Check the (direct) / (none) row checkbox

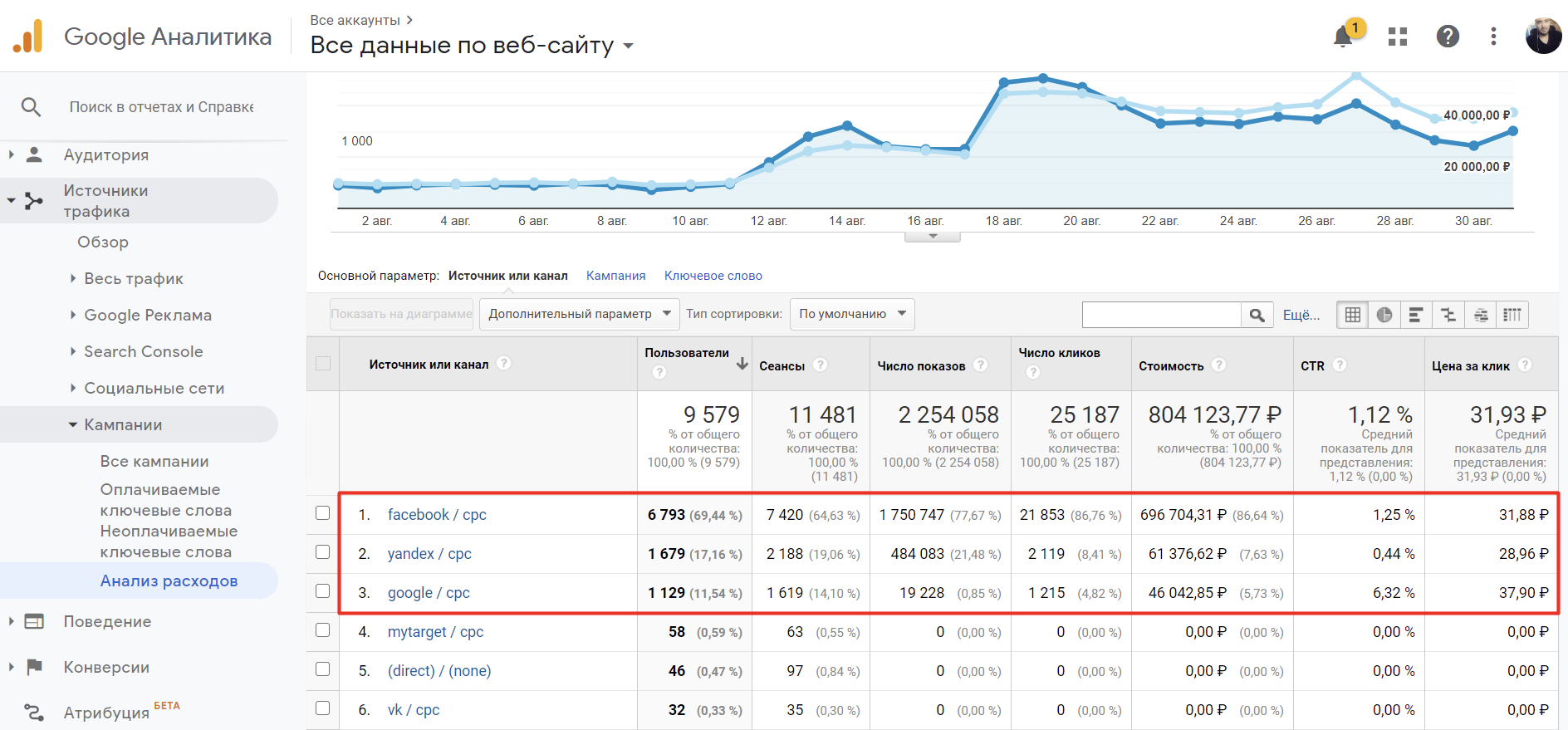click(x=323, y=669)
